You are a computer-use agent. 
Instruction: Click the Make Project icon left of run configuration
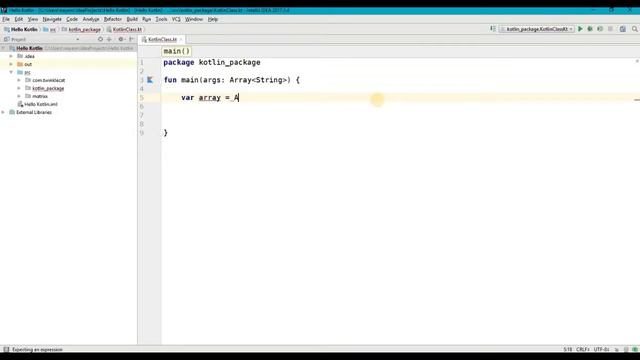click(x=493, y=29)
